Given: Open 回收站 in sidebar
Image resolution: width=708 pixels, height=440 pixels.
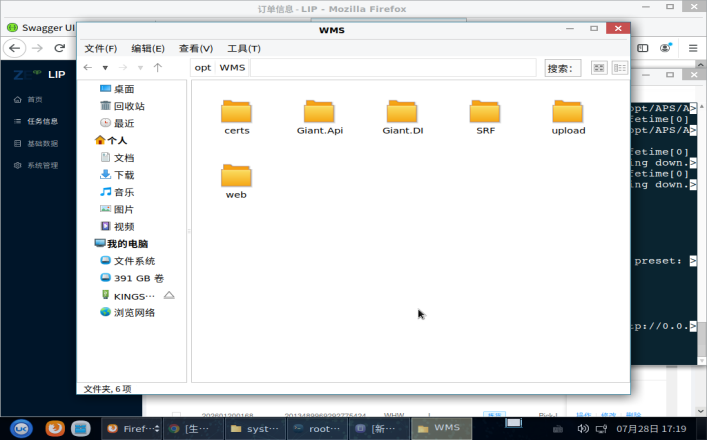Looking at the screenshot, I should (x=122, y=106).
